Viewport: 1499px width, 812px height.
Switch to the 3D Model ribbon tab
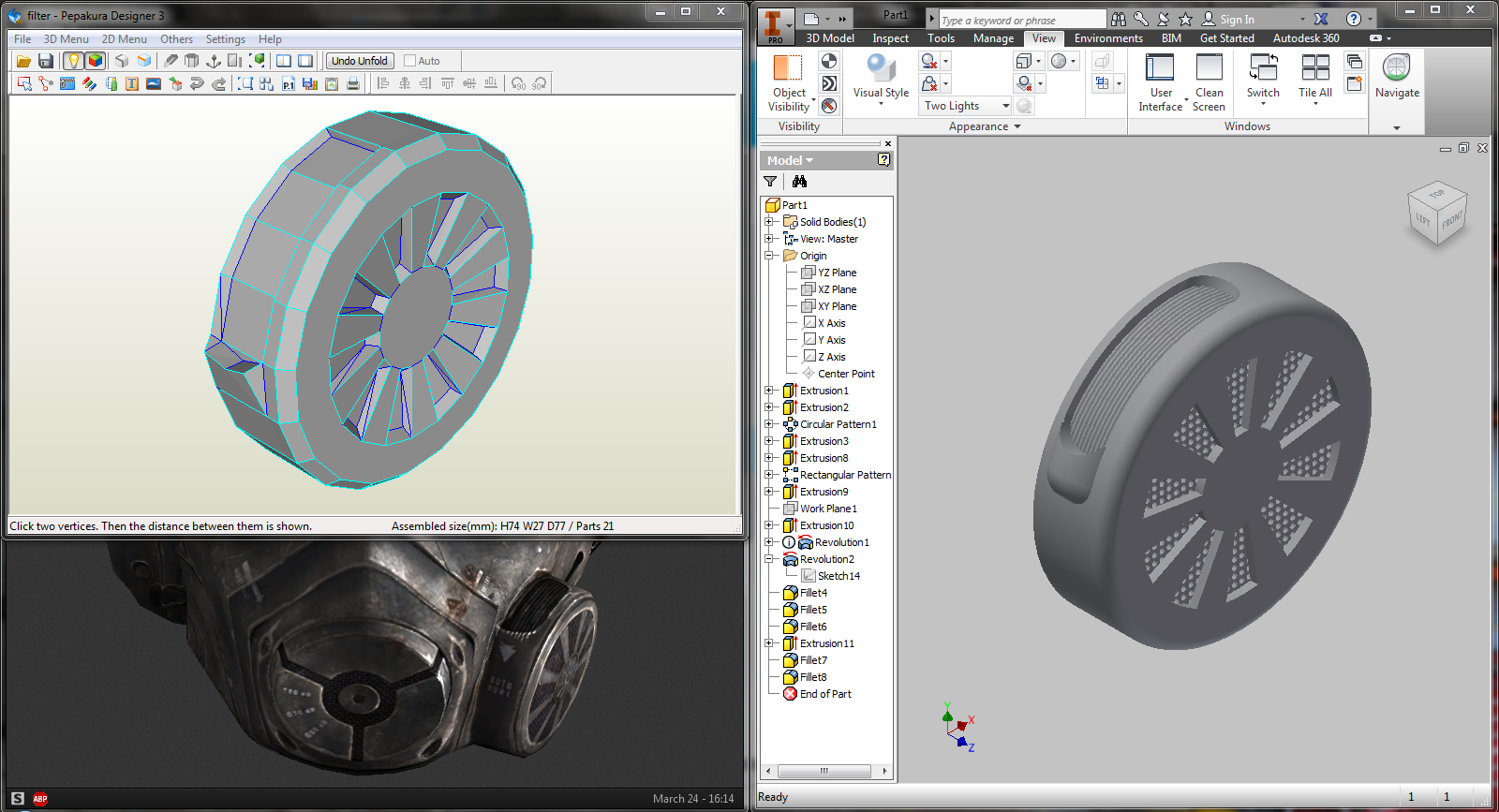(830, 38)
